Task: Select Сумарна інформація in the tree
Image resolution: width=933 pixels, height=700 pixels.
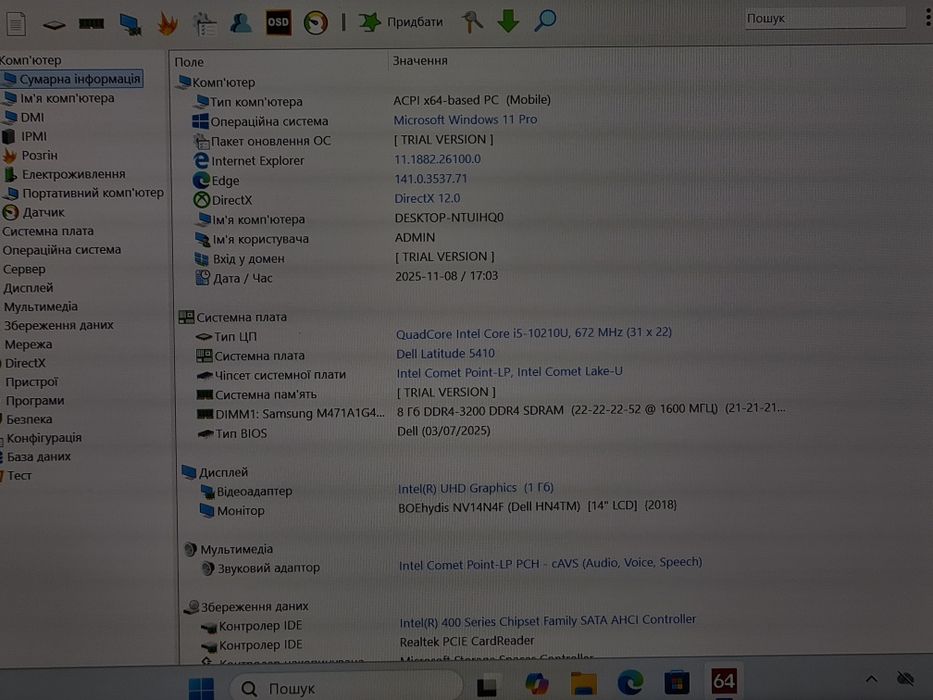Action: [x=73, y=79]
